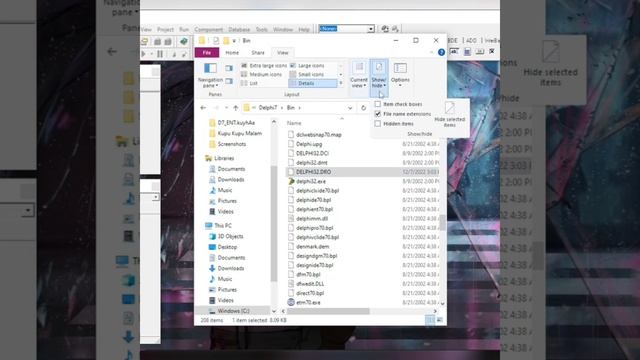Image resolution: width=640 pixels, height=360 pixels.
Task: Click the Navigation pane icon in ribbon
Action: point(210,68)
